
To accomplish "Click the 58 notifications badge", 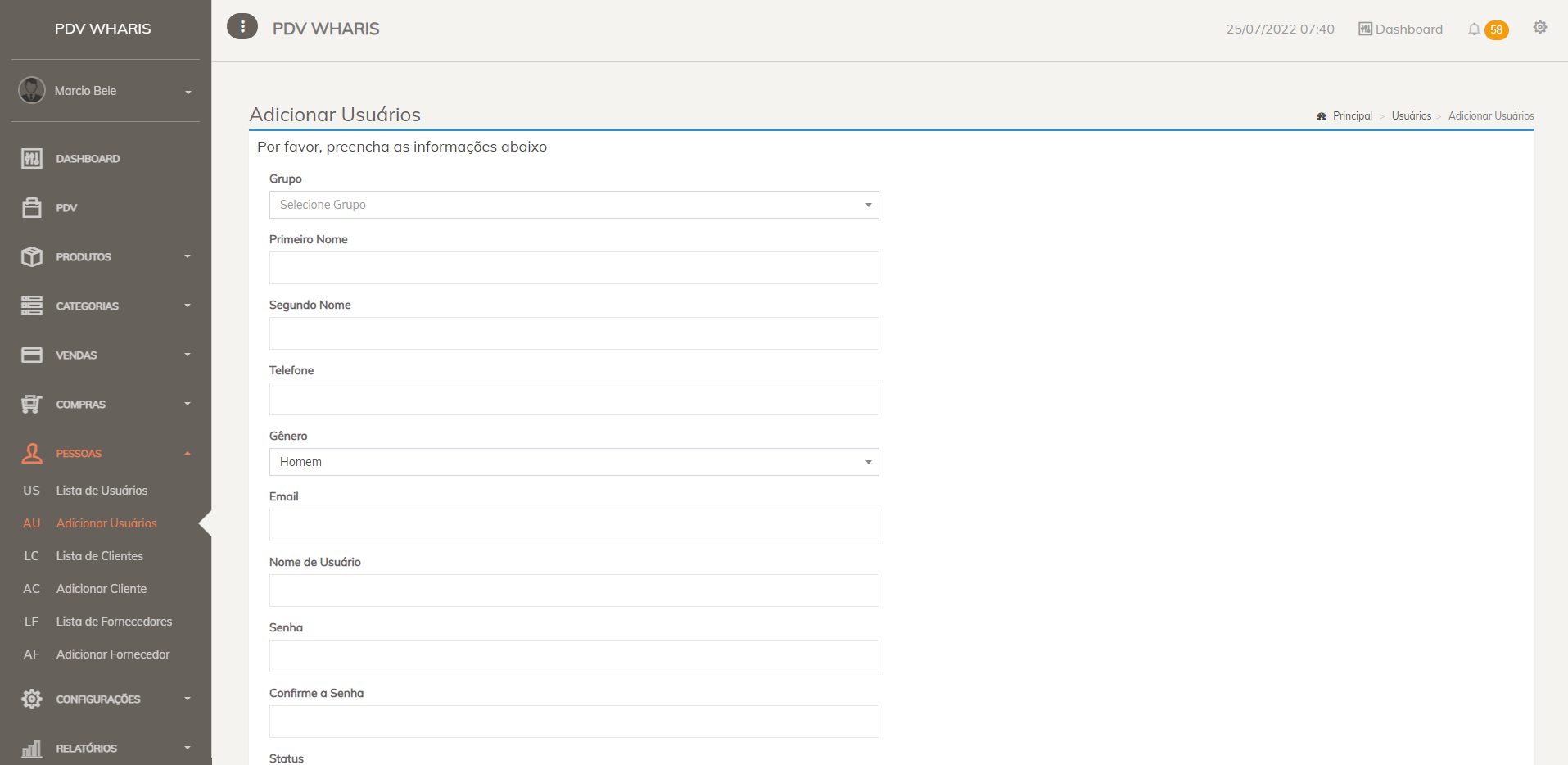I will pyautogui.click(x=1496, y=29).
